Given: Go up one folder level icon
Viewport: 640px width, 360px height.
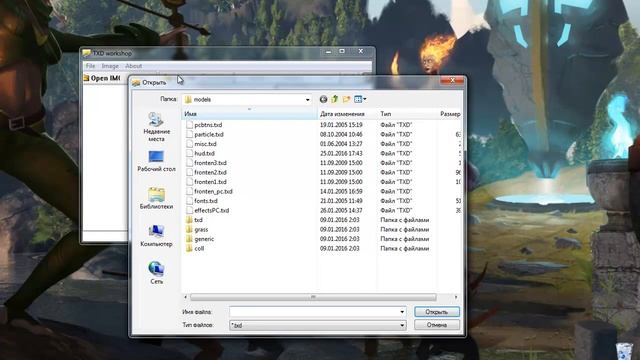Looking at the screenshot, I should click(x=335, y=99).
